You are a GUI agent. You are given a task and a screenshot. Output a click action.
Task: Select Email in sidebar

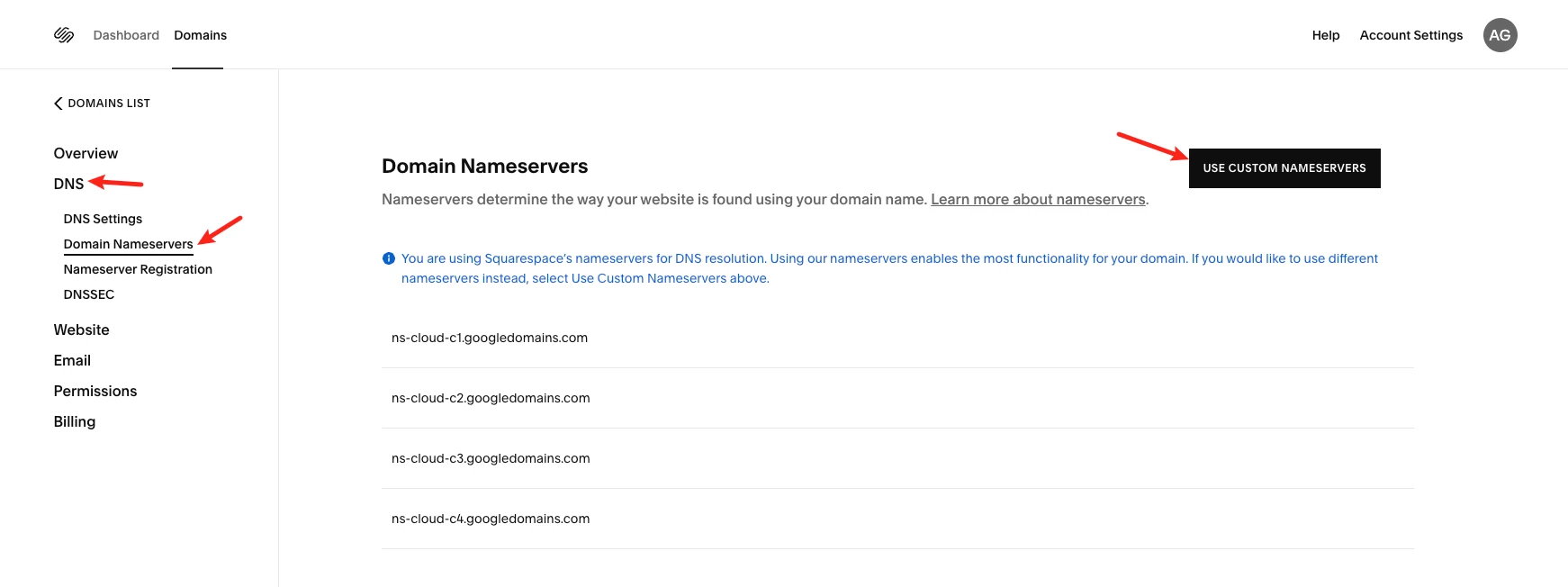click(x=72, y=360)
